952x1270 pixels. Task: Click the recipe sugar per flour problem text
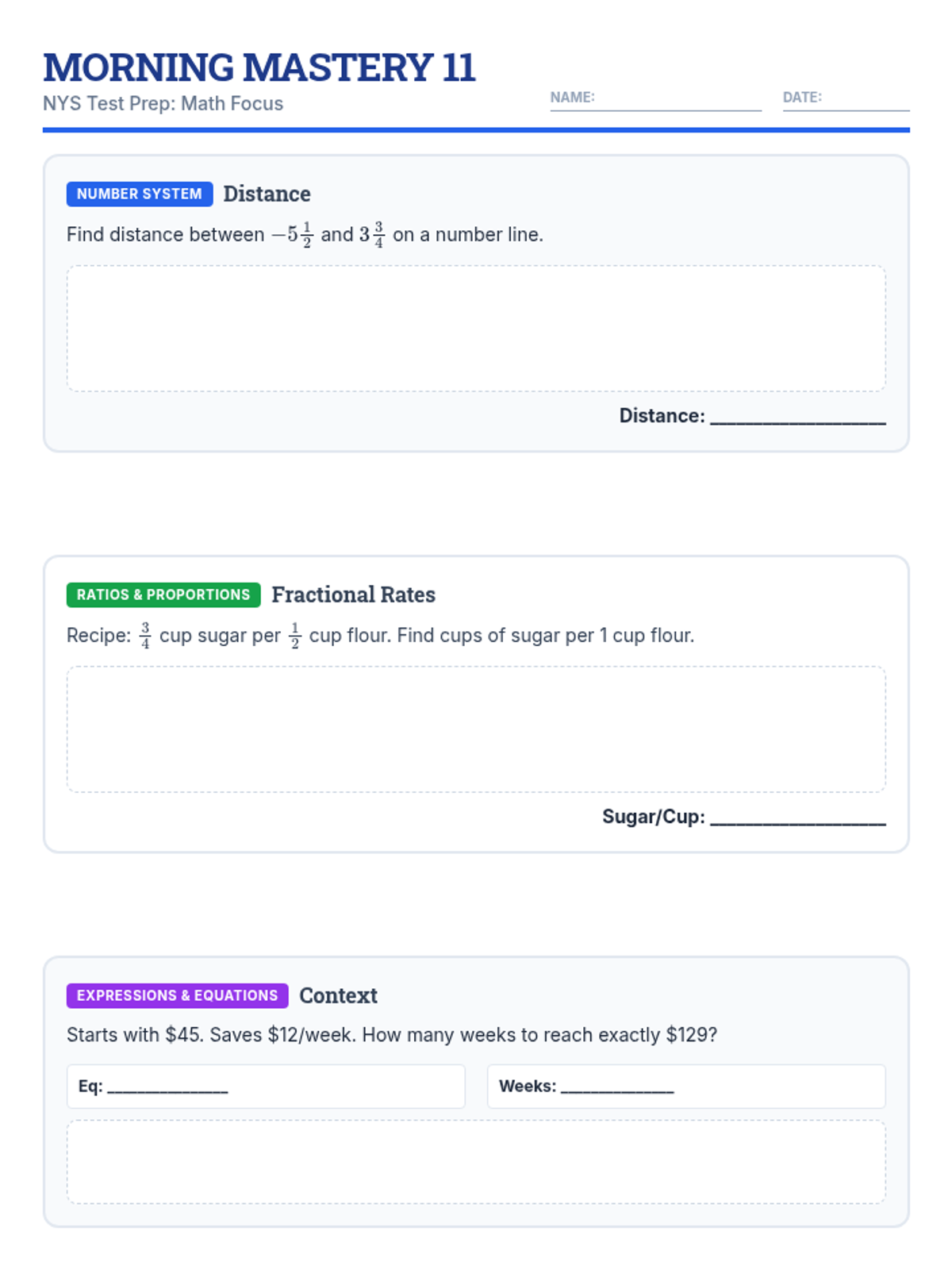[x=381, y=636]
